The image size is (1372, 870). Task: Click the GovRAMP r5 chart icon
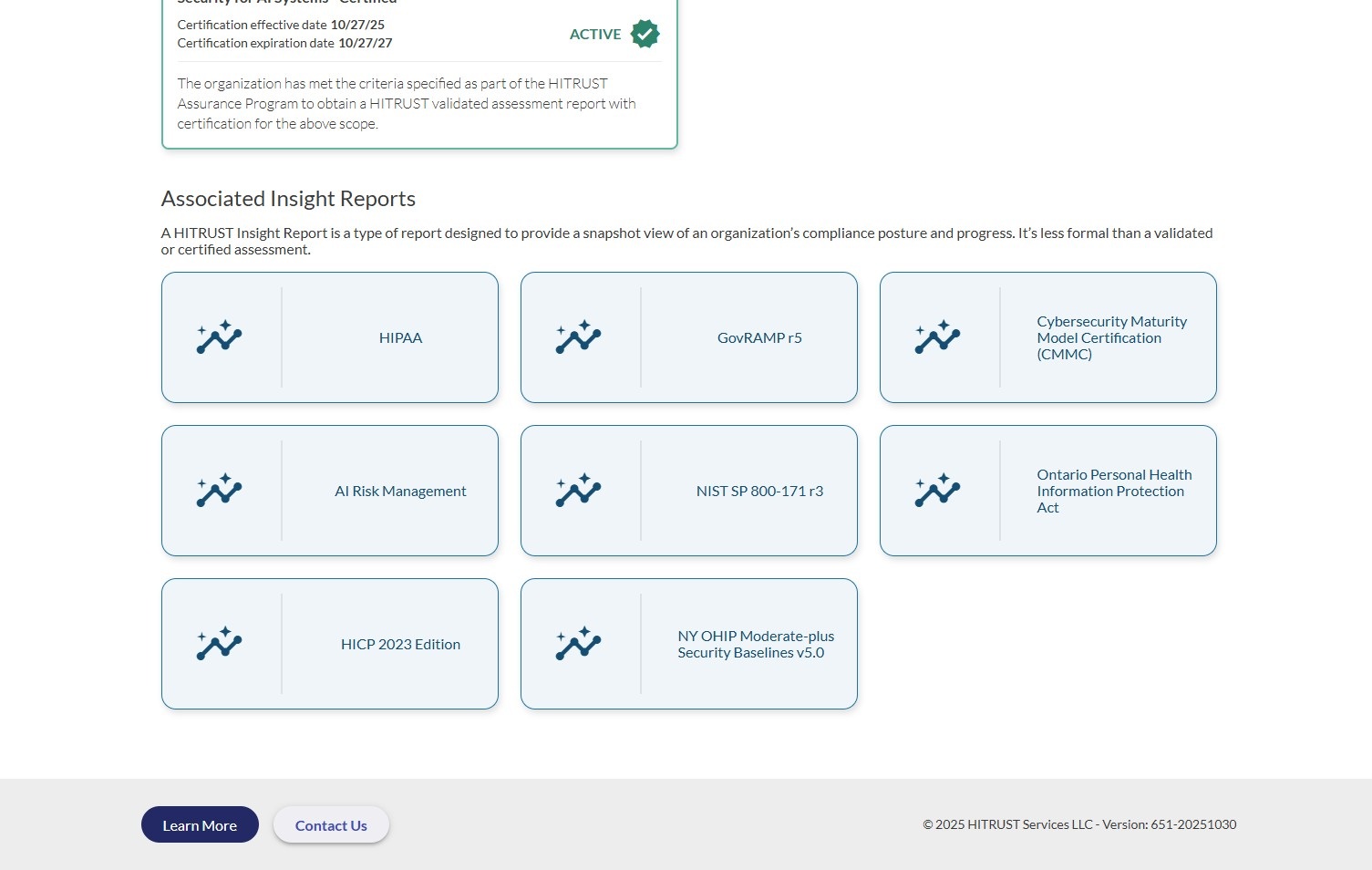click(579, 337)
